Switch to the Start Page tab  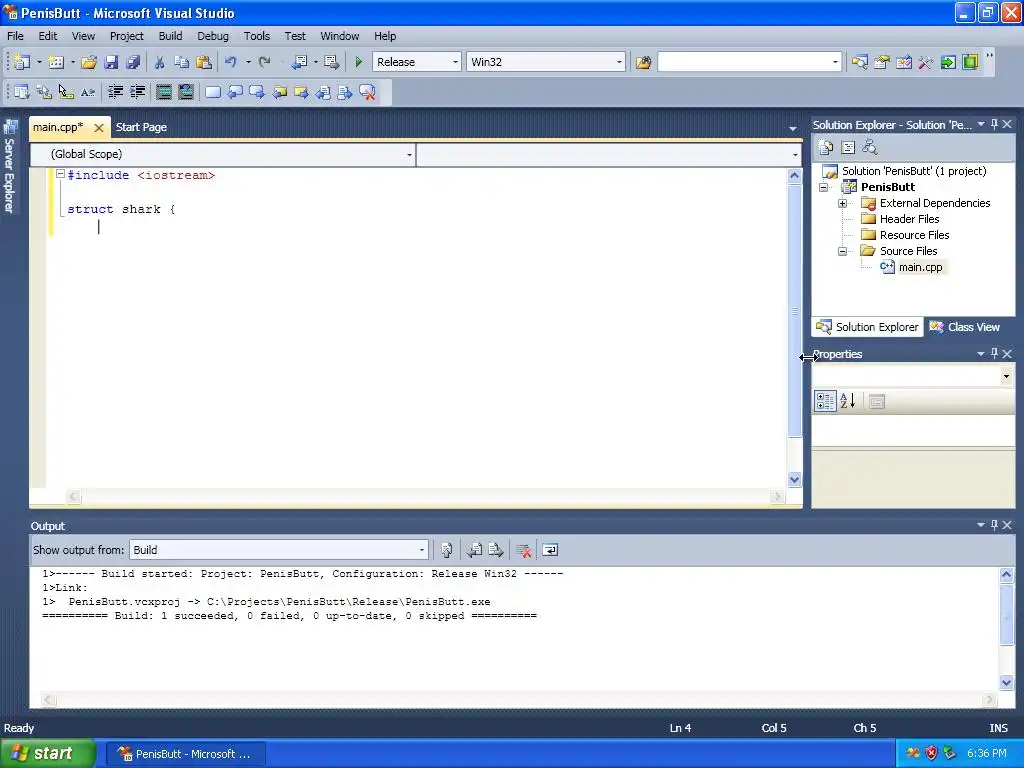point(141,127)
